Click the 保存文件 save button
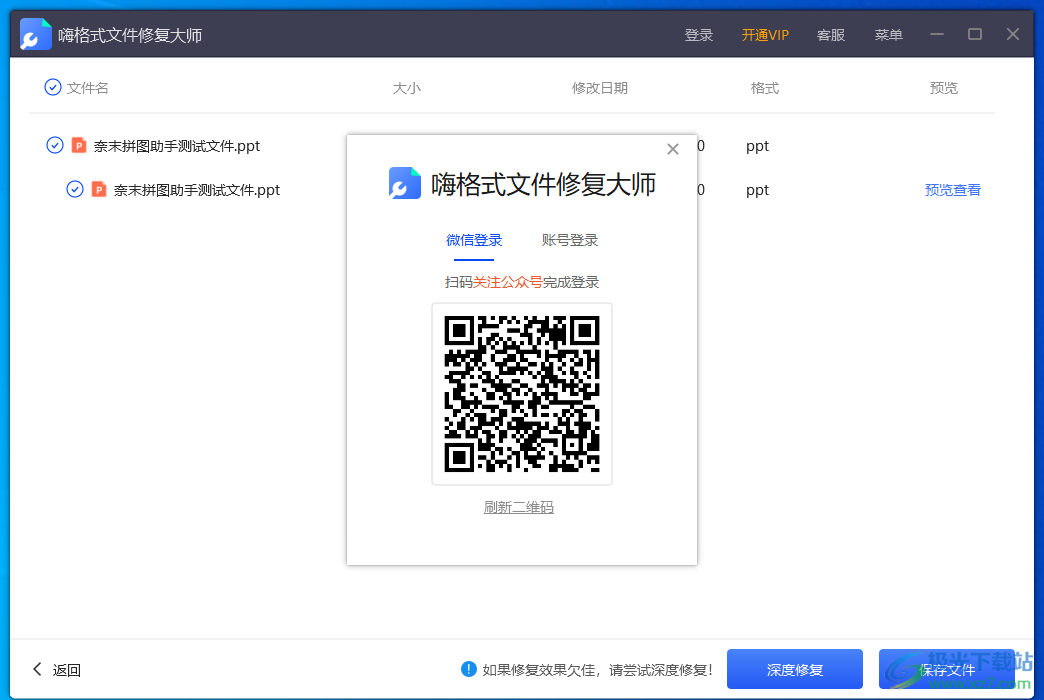Viewport: 1044px width, 700px height. (x=947, y=669)
